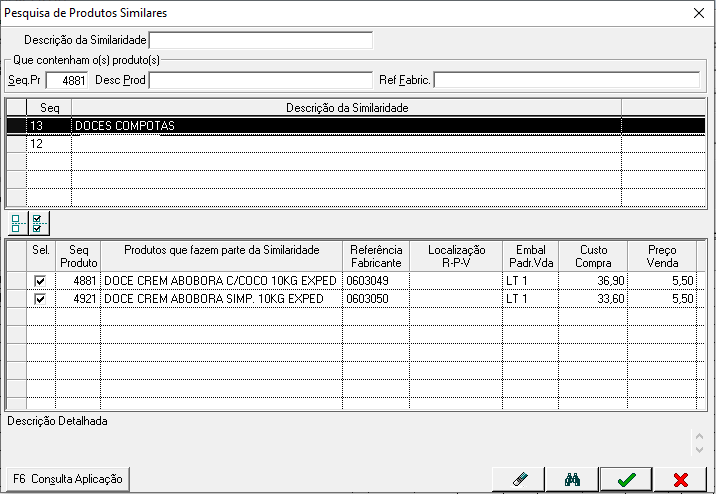Click row selector beside product 4881
The width and height of the screenshot is (716, 494).
(16, 281)
